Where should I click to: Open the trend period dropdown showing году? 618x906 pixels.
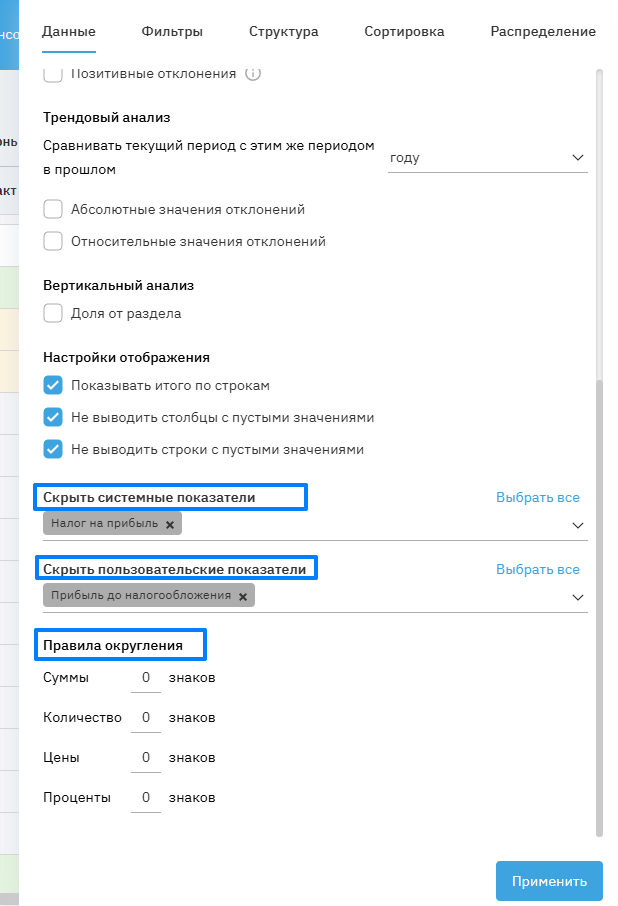(x=487, y=158)
